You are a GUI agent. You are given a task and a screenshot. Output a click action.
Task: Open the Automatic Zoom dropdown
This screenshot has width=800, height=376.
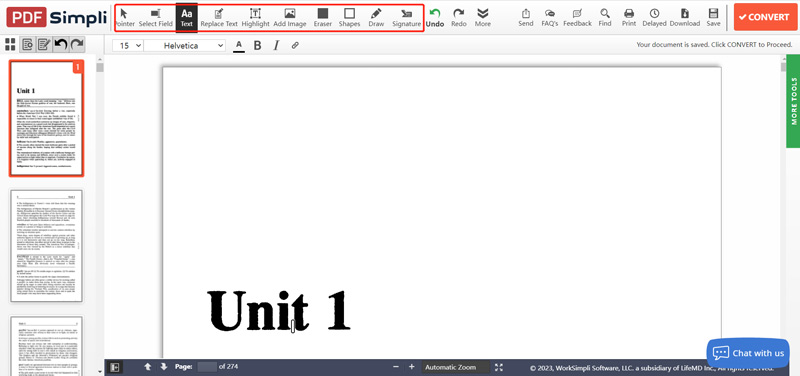[456, 367]
